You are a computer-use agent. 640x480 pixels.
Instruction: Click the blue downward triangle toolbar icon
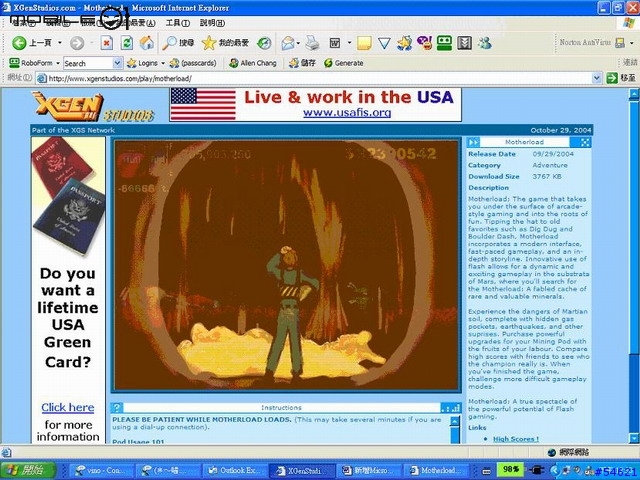point(384,43)
